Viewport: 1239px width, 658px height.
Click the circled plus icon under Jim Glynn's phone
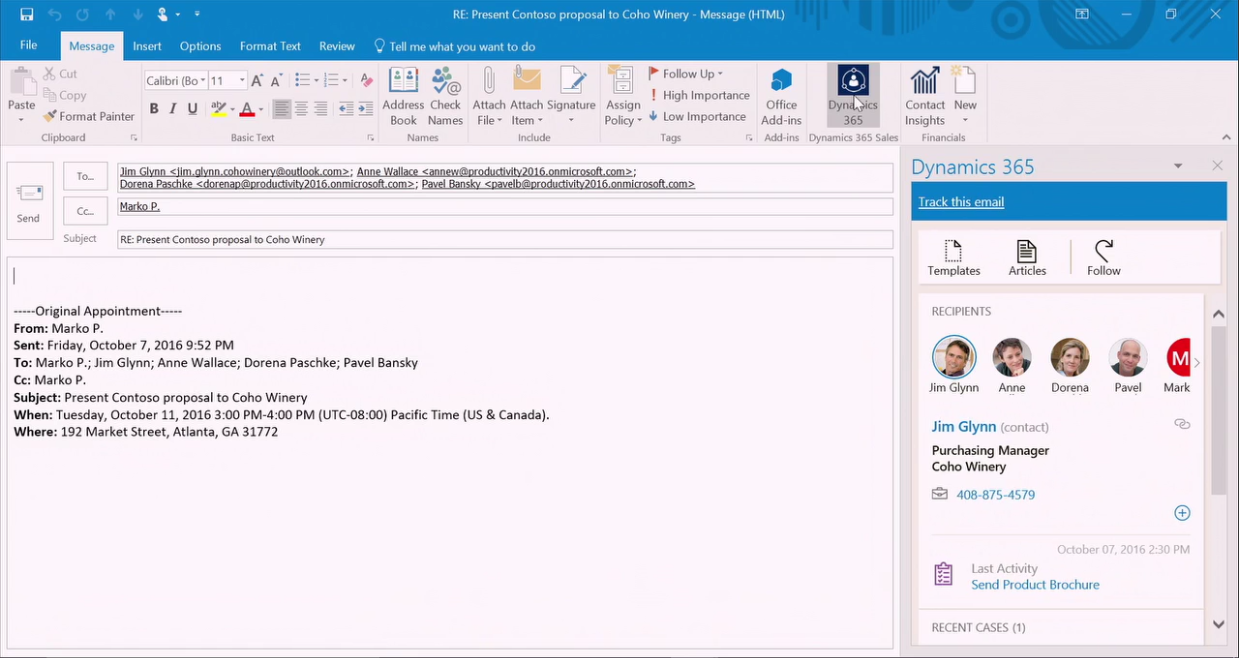[x=1182, y=513]
